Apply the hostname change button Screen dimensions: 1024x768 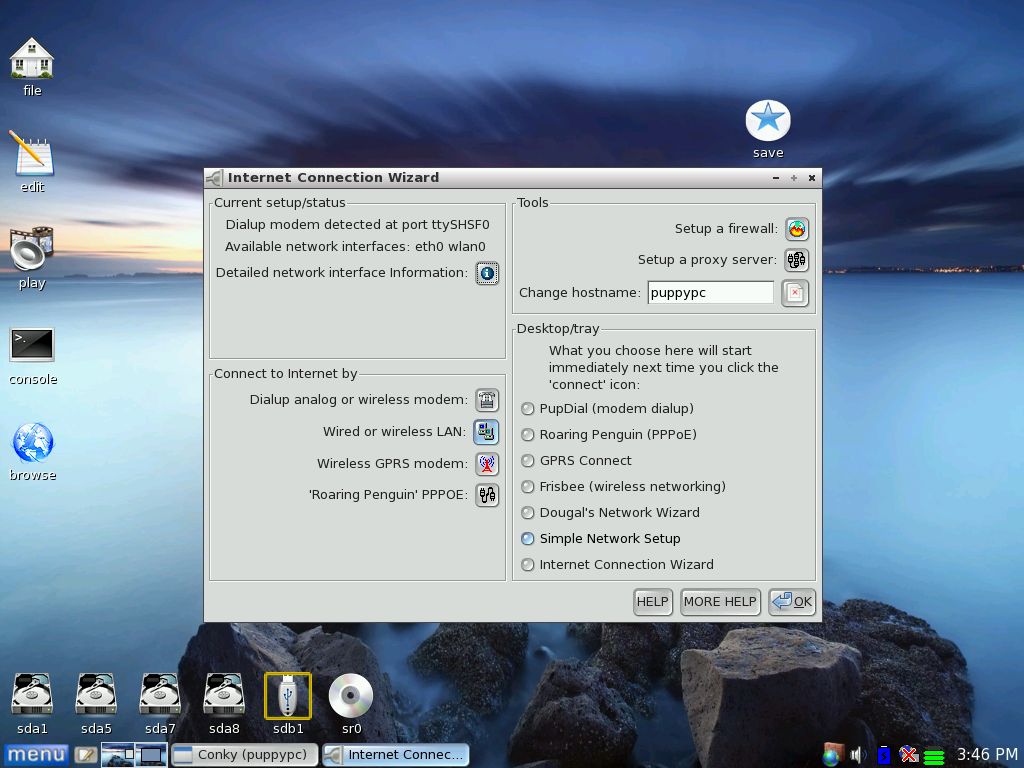795,293
